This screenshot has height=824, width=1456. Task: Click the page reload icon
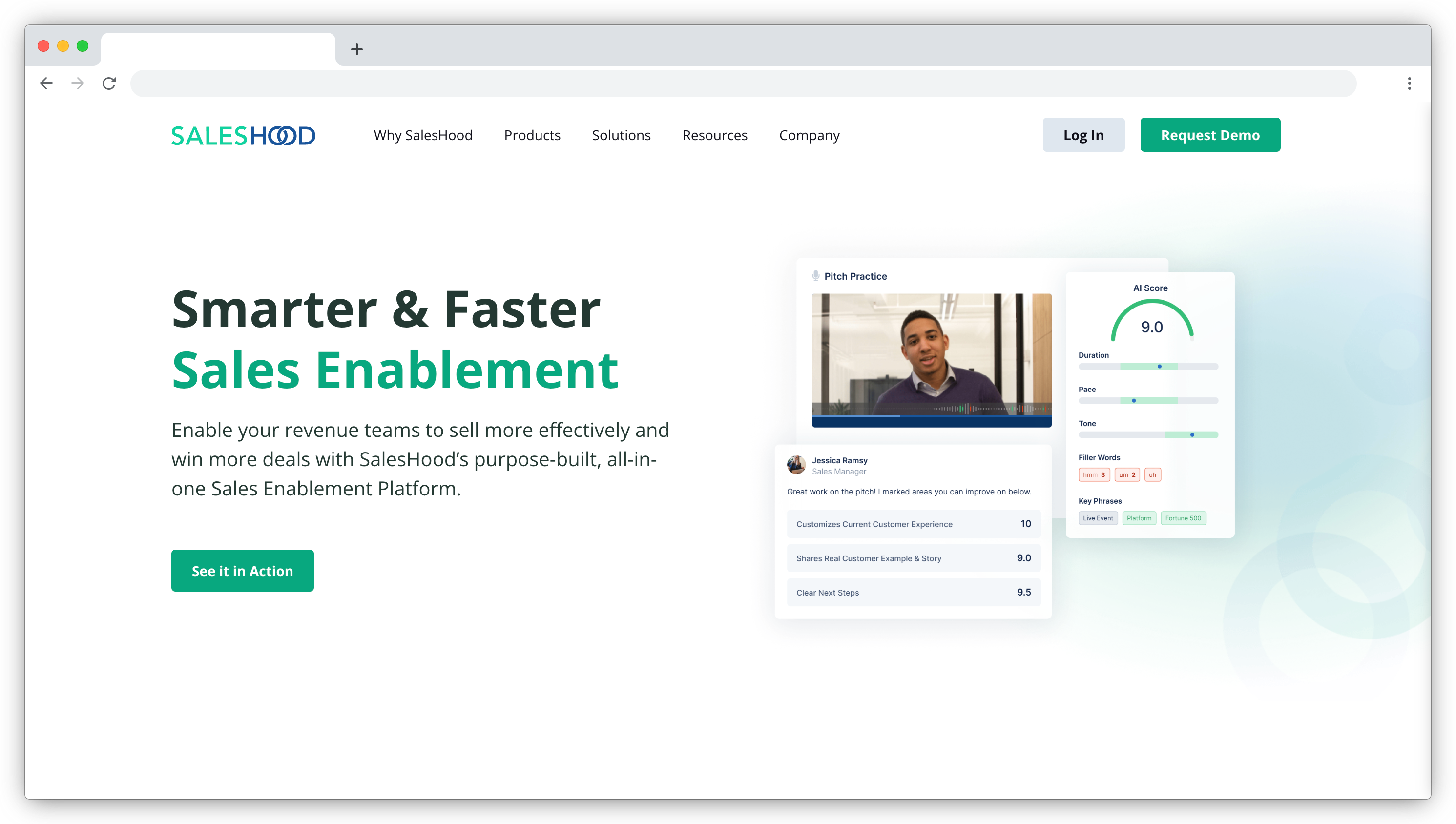(x=109, y=83)
